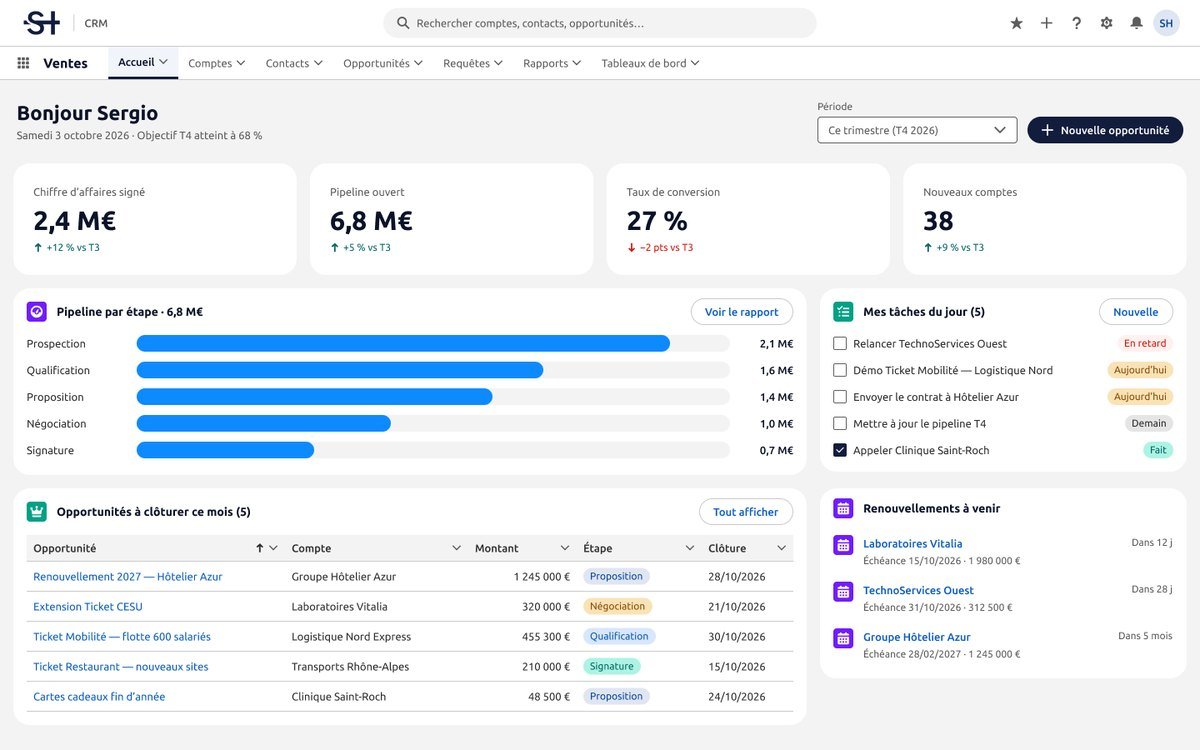This screenshot has width=1200, height=750.
Task: Click the calendar icon next to Laboratoires Vitalia
Action: click(843, 545)
